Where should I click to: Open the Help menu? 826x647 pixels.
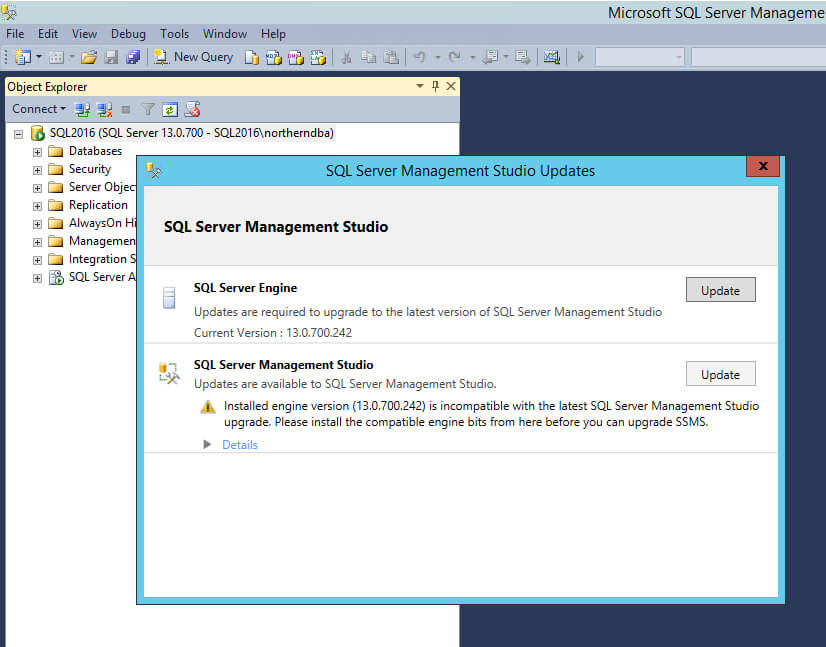[x=273, y=34]
